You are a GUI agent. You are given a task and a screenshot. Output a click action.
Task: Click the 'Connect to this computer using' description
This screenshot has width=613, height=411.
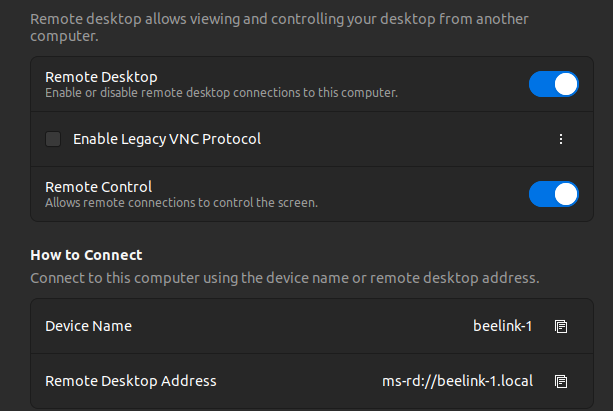[284, 277]
